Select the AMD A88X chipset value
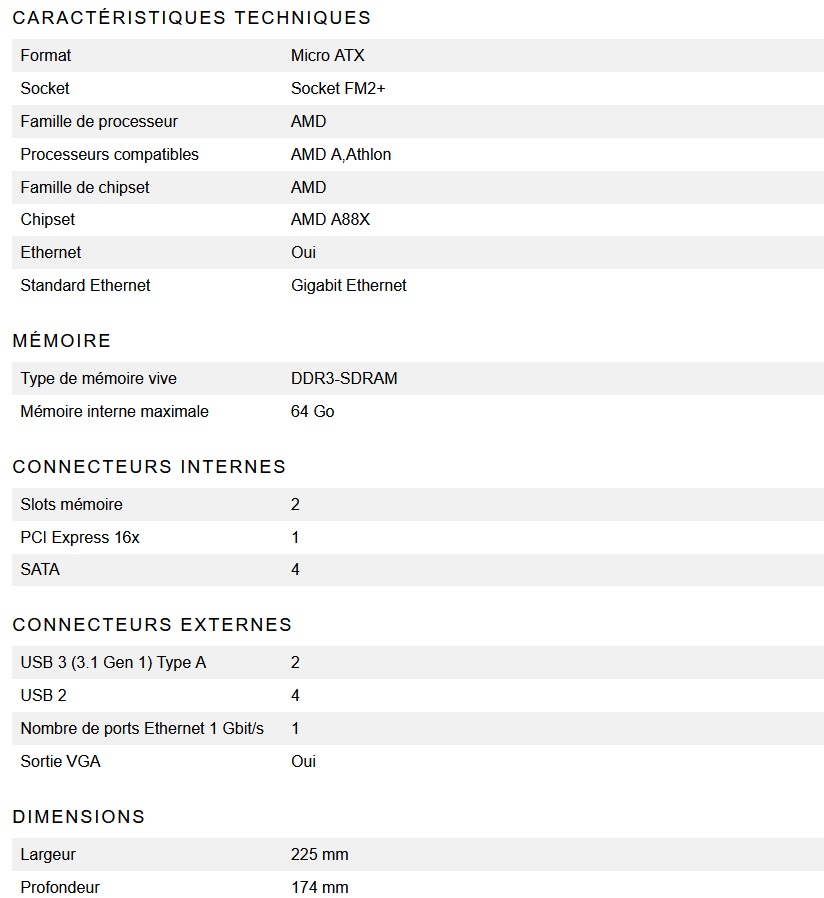Image resolution: width=824 pixels, height=898 pixels. 330,220
